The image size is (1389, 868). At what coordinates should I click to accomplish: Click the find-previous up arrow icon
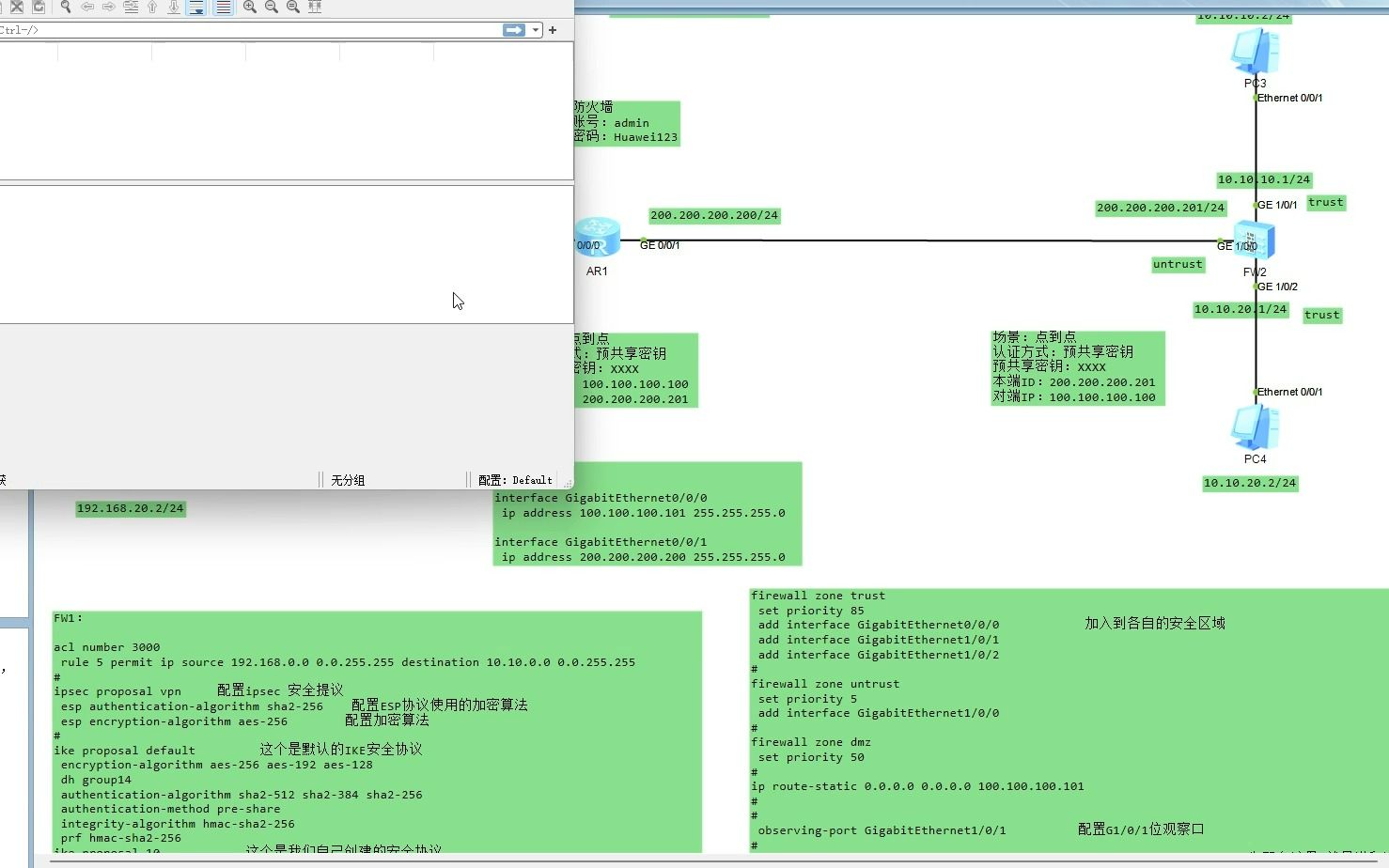point(151,8)
